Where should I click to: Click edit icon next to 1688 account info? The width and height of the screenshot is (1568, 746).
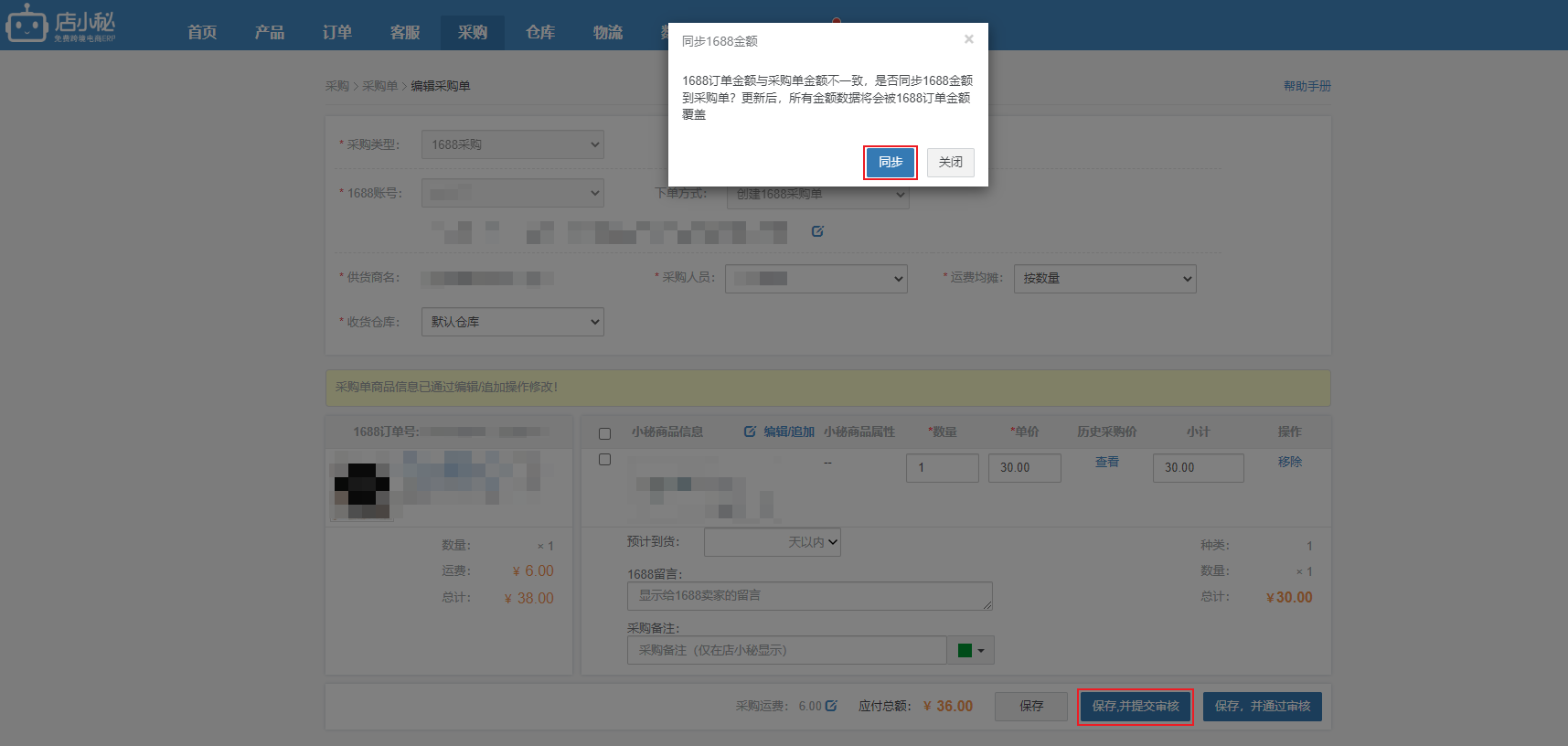coord(817,231)
